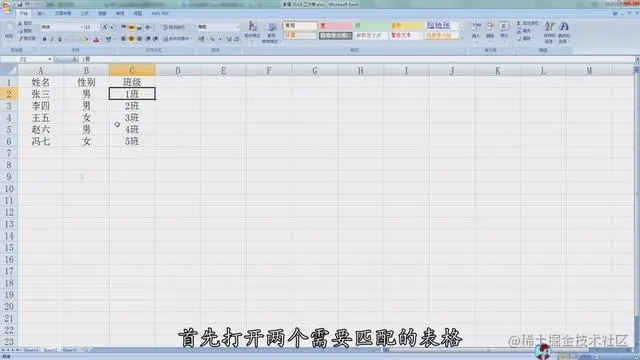Click the Format cells button
The image size is (640, 360).
(504, 30)
